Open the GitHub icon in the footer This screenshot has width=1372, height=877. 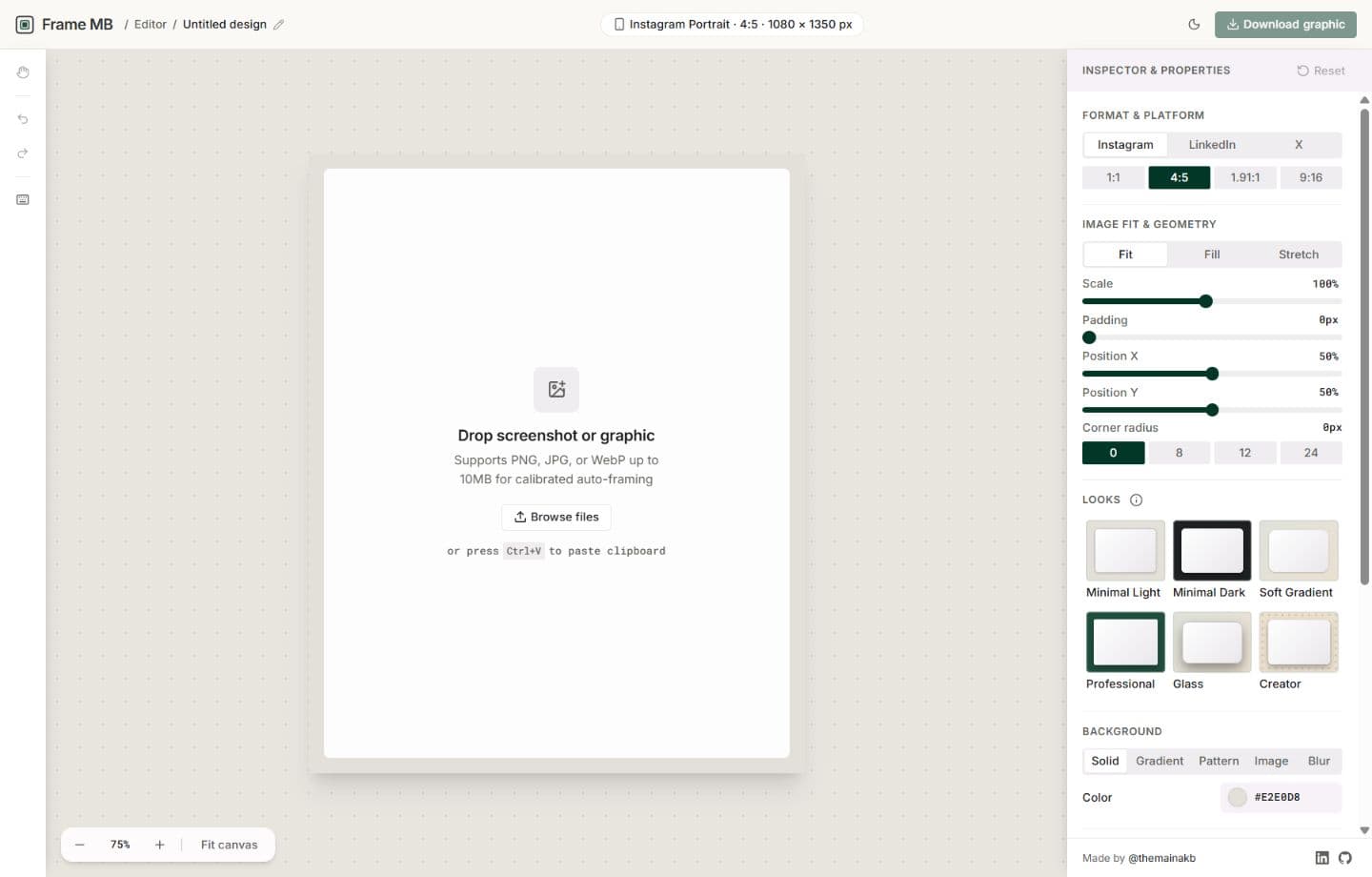1344,858
